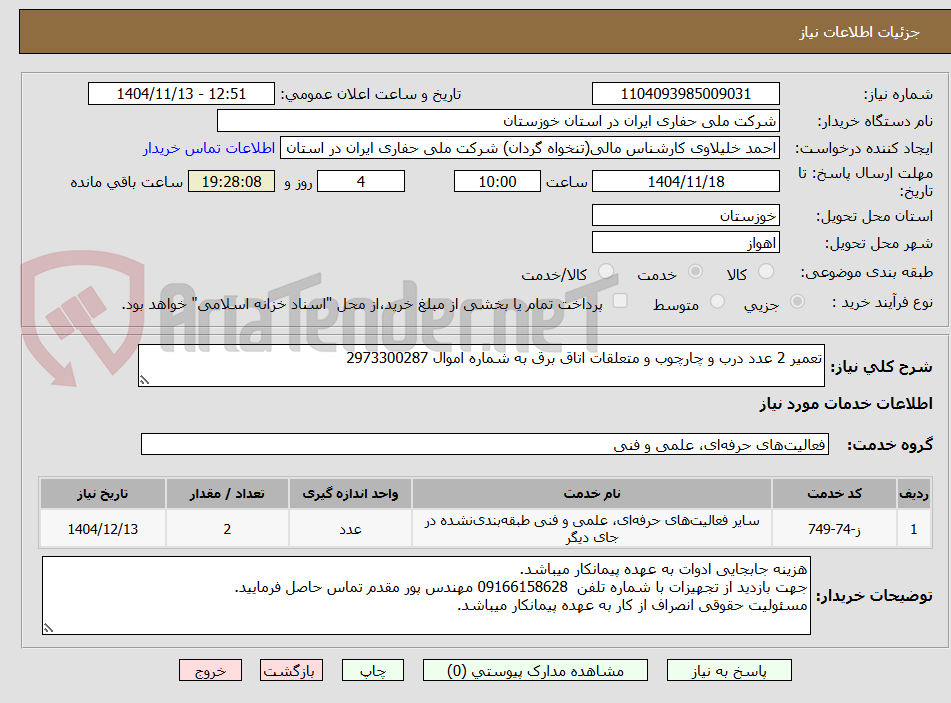This screenshot has width=951, height=703.
Task: Click the ایجاد کننده درخواست field
Action: pyautogui.click(x=529, y=148)
